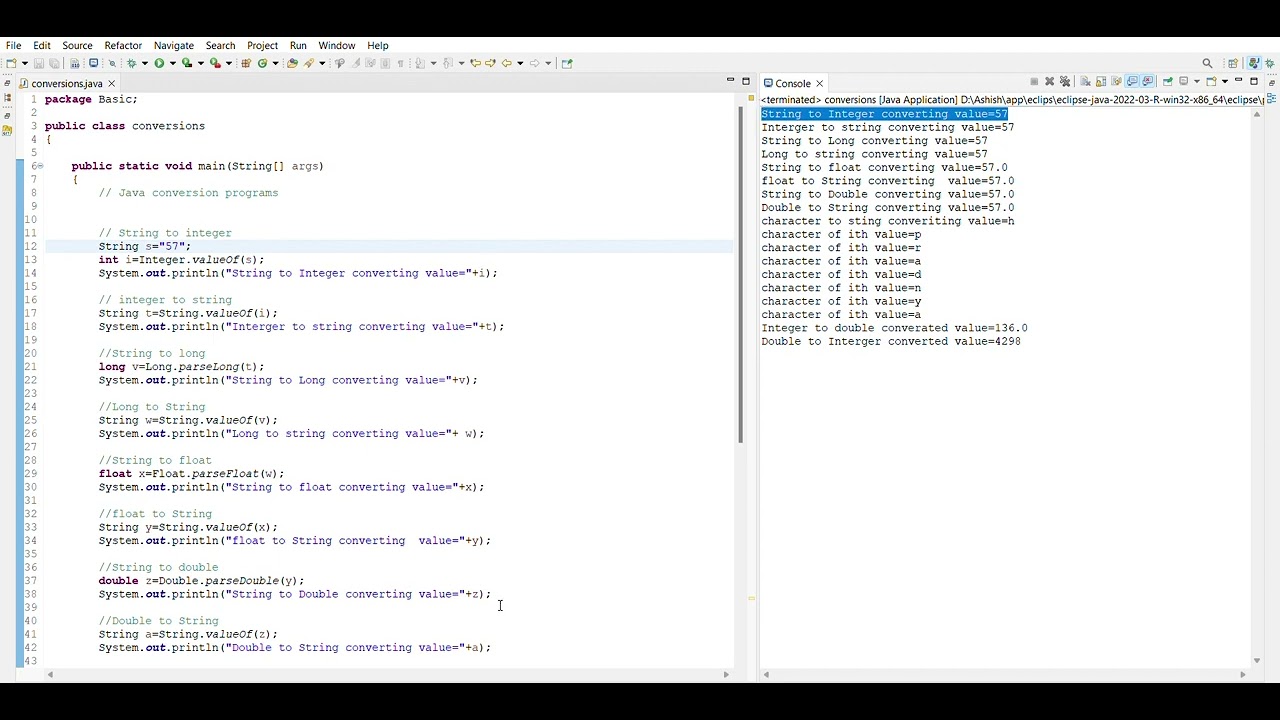
Task: Click the New Java Package icon
Action: [245, 63]
